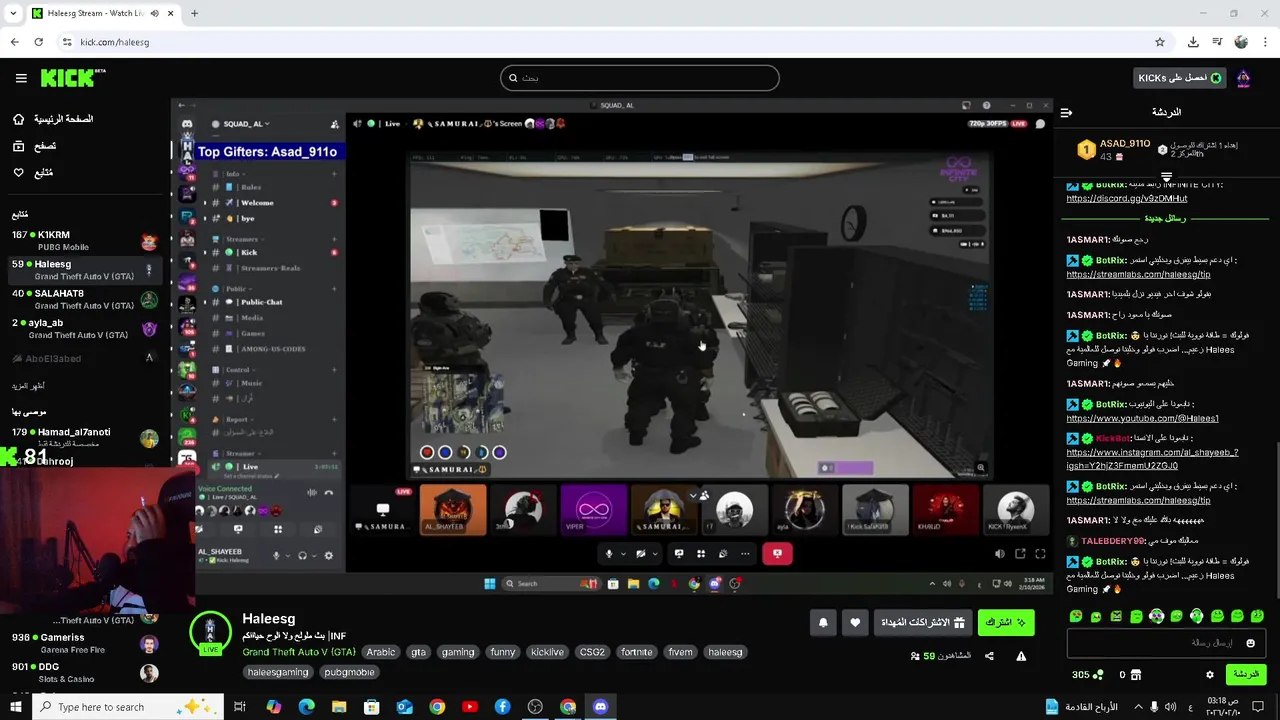The height and width of the screenshot is (720, 1280).
Task: Click the green Chat send button
Action: tap(1246, 674)
